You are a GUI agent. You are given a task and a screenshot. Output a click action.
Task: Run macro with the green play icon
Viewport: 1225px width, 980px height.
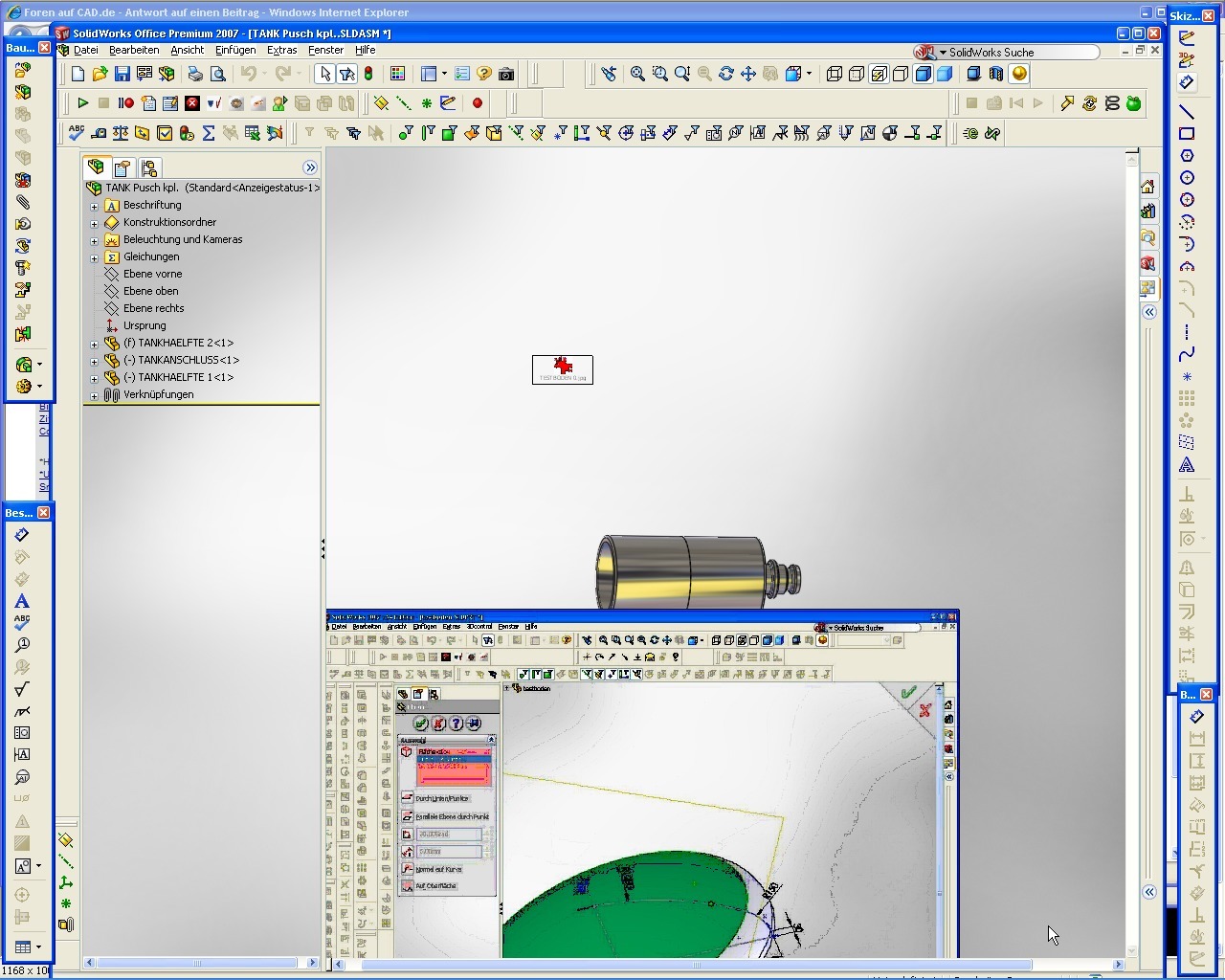click(82, 103)
